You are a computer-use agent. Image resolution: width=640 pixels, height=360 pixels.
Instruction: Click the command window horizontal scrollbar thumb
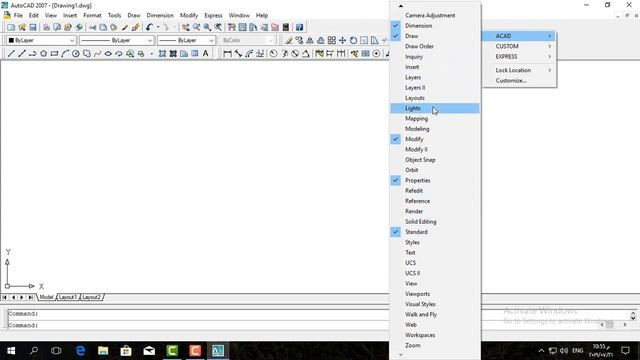coord(610,324)
